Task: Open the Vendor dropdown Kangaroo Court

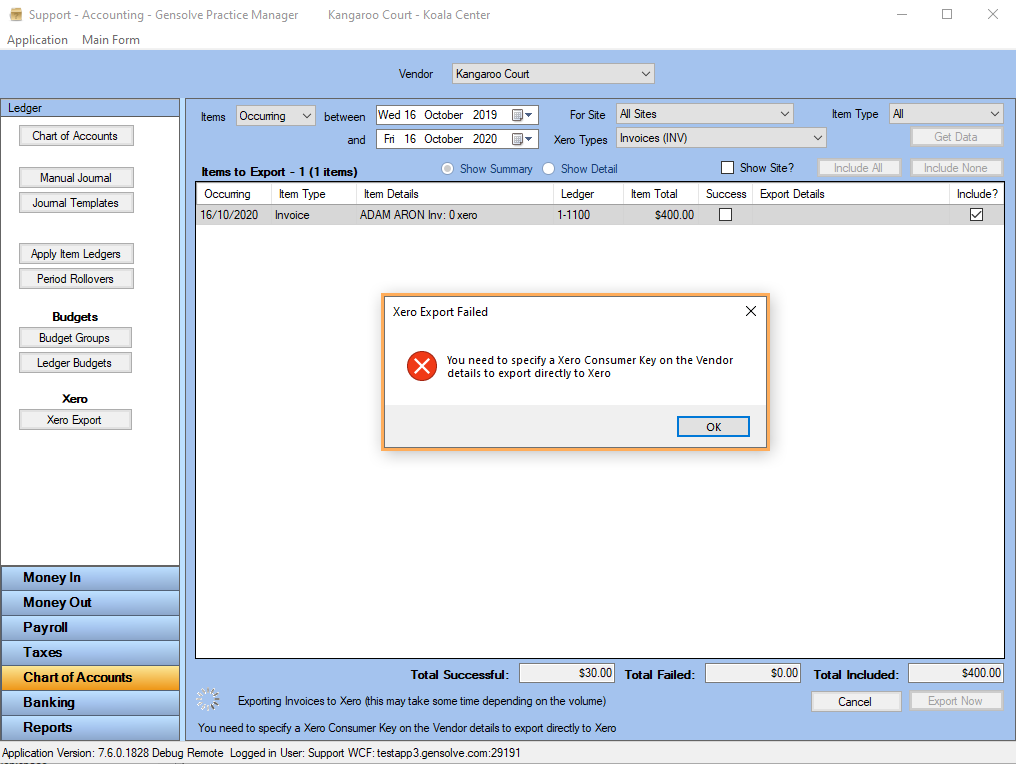Action: click(553, 74)
